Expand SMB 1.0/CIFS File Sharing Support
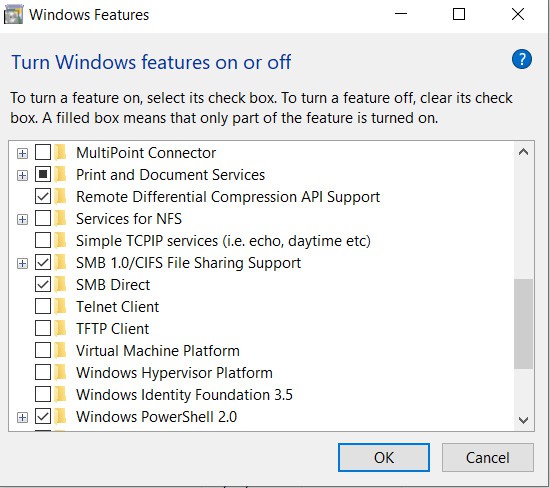This screenshot has height=488, width=550. tap(22, 263)
